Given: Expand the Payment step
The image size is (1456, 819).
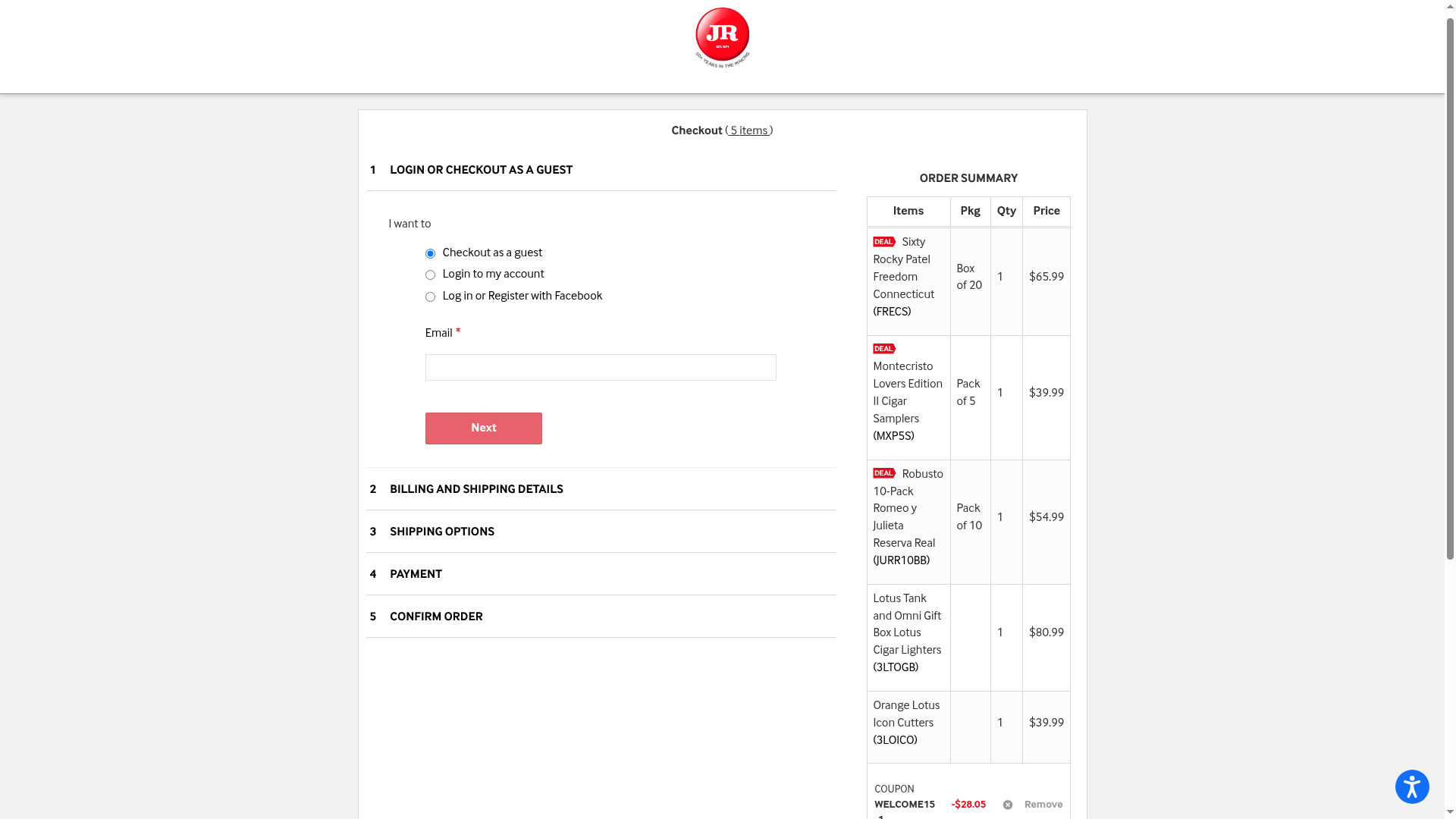Looking at the screenshot, I should click(x=416, y=575).
